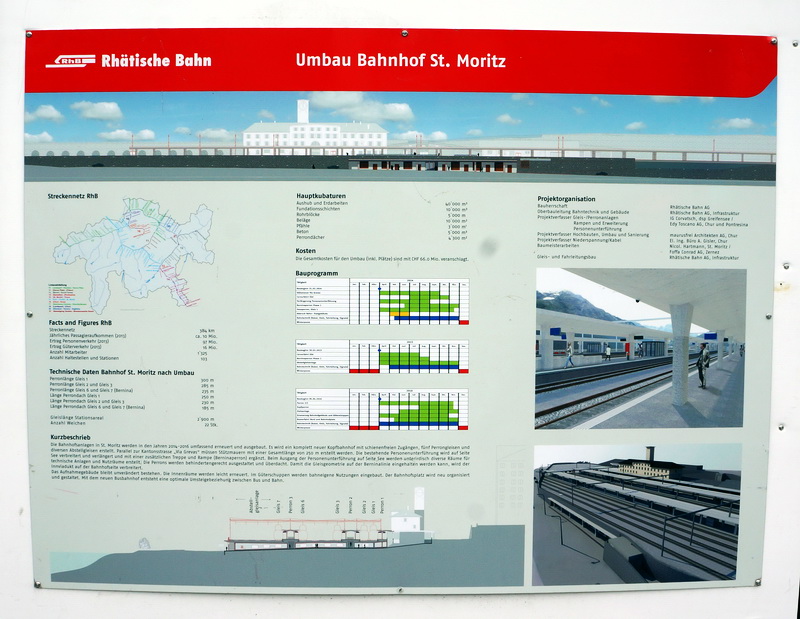This screenshot has width=800, height=619.
Task: Select the "Pfähle" row
Action: coord(382,226)
